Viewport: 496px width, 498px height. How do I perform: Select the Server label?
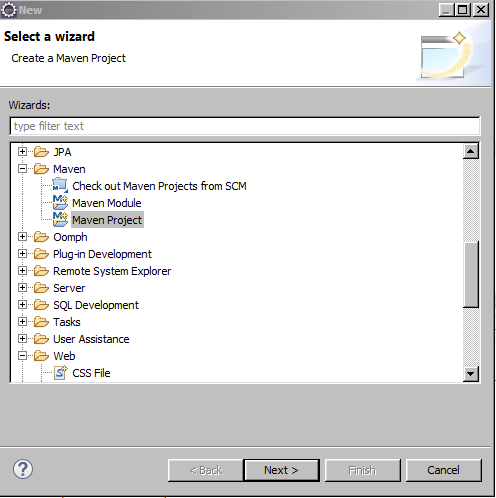[69, 288]
